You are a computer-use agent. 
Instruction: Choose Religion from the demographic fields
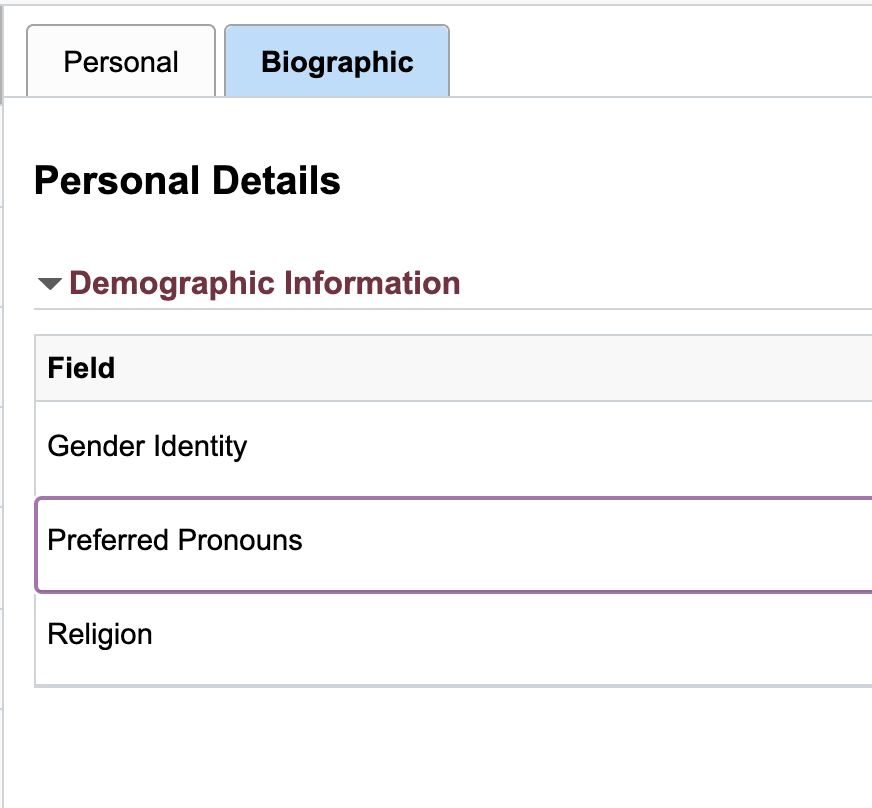[99, 634]
